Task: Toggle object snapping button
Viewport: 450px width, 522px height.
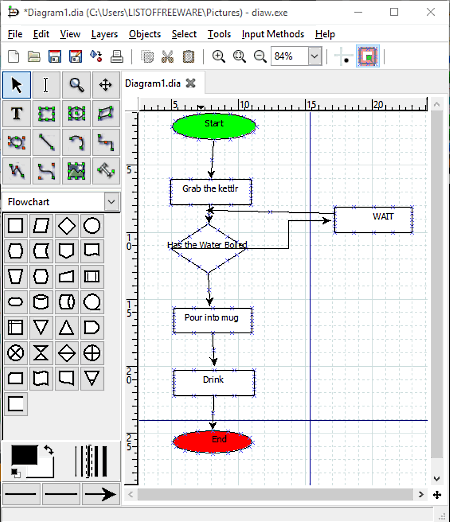Action: 368,56
